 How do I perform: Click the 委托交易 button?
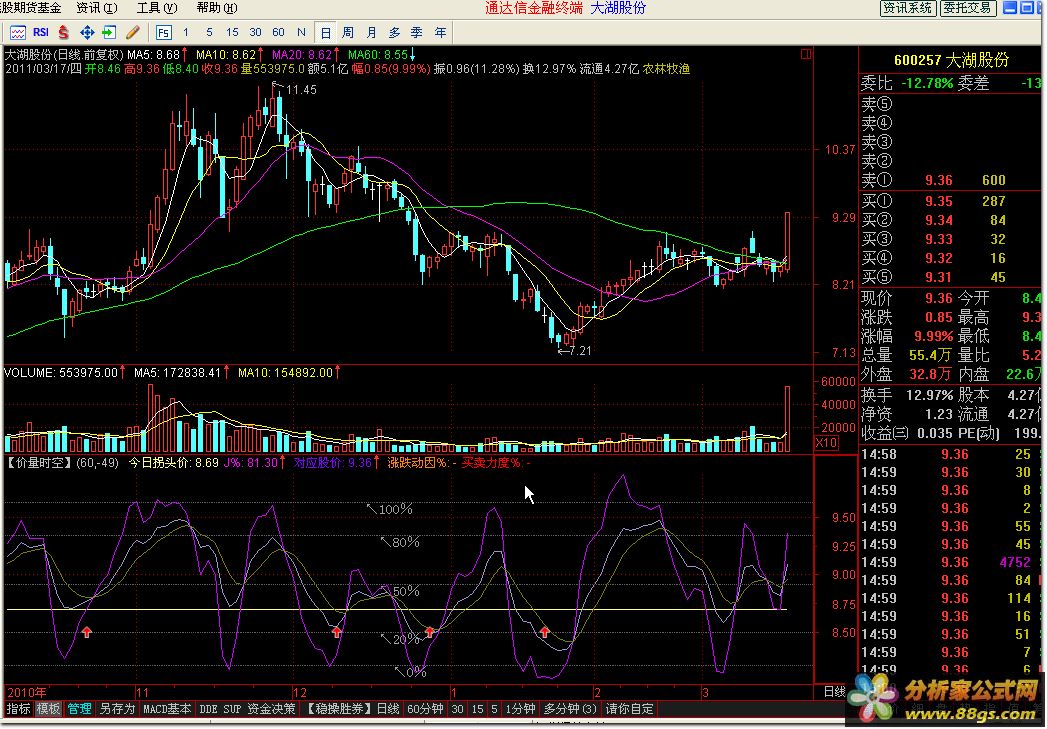click(968, 8)
